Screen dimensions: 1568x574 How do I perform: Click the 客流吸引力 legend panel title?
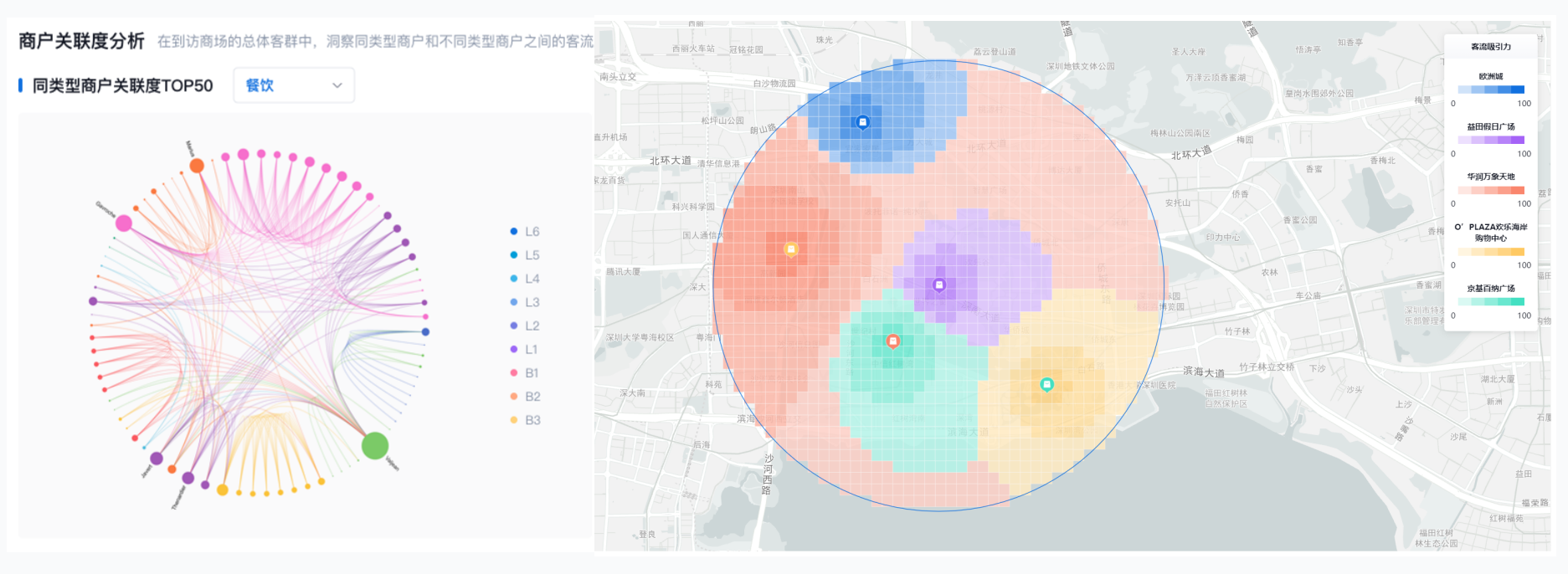(1491, 47)
